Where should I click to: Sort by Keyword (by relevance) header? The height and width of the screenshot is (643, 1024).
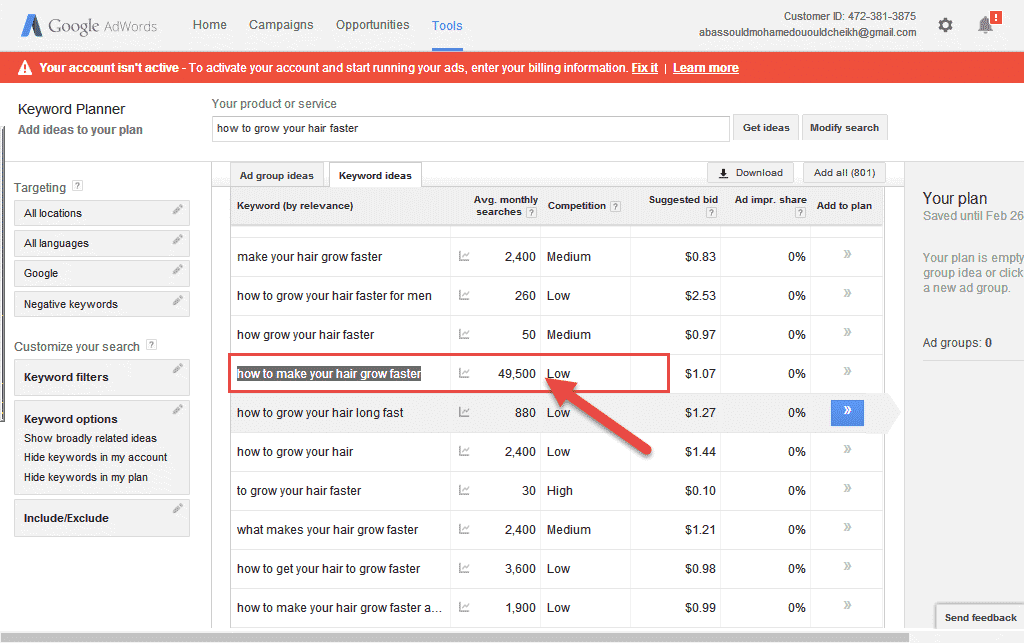point(295,206)
